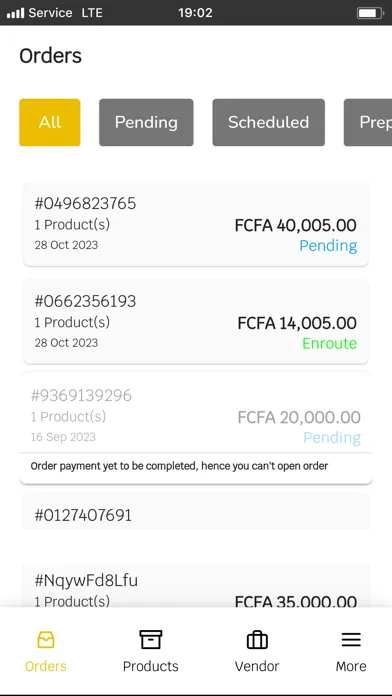Open order #0662356193
Viewport: 392px width, 696px height.
[196, 321]
